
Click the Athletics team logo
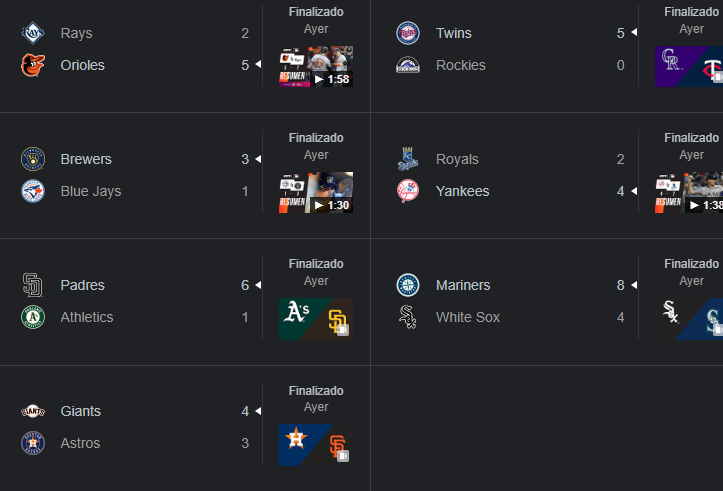(33, 317)
